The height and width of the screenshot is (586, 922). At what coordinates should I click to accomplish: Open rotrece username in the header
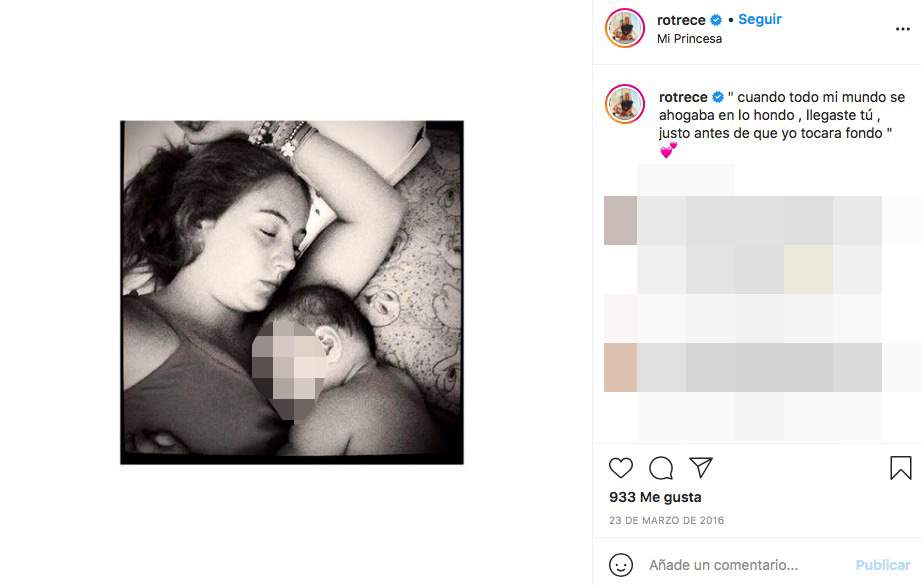coord(681,20)
